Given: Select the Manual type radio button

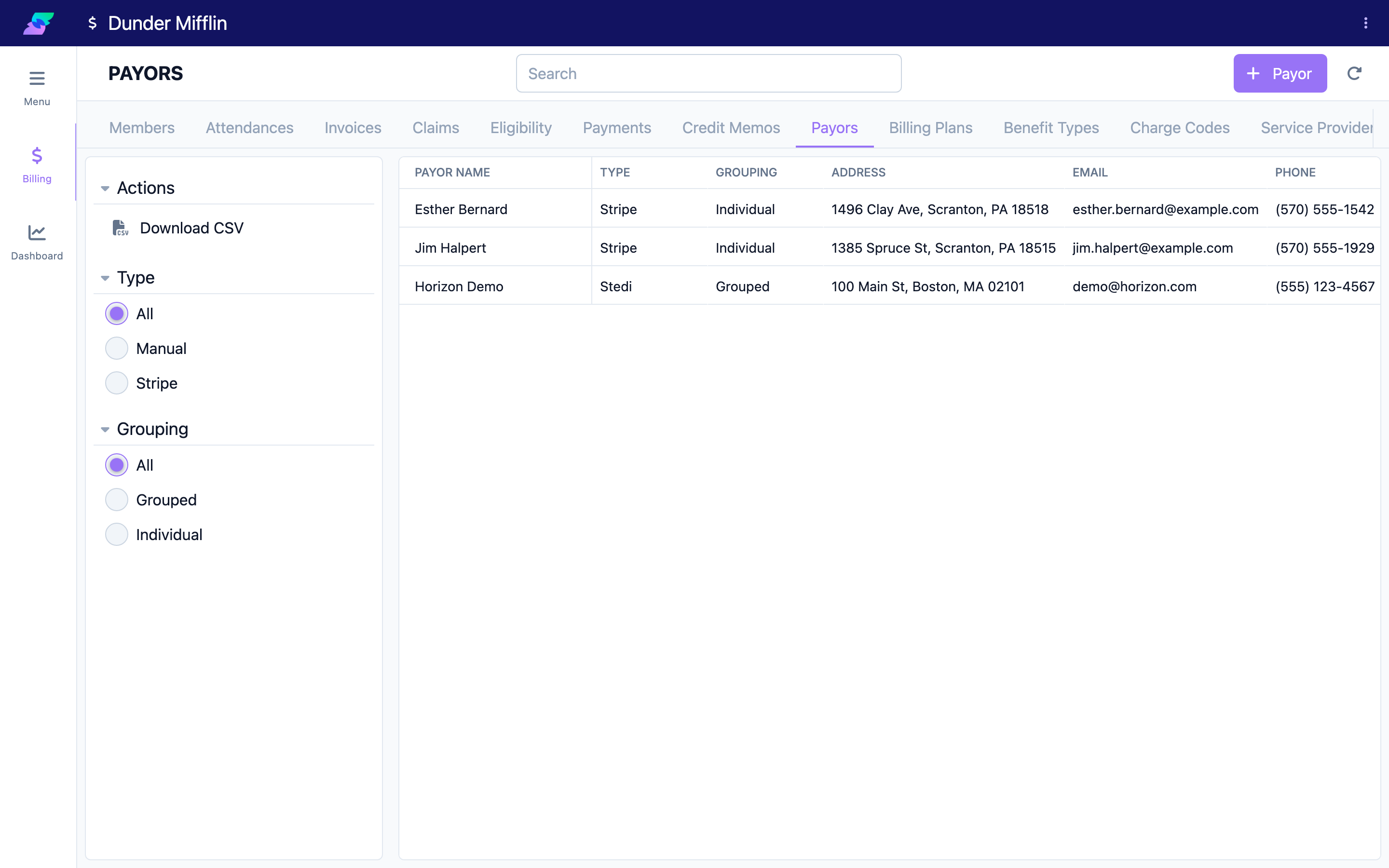Looking at the screenshot, I should tap(117, 349).
